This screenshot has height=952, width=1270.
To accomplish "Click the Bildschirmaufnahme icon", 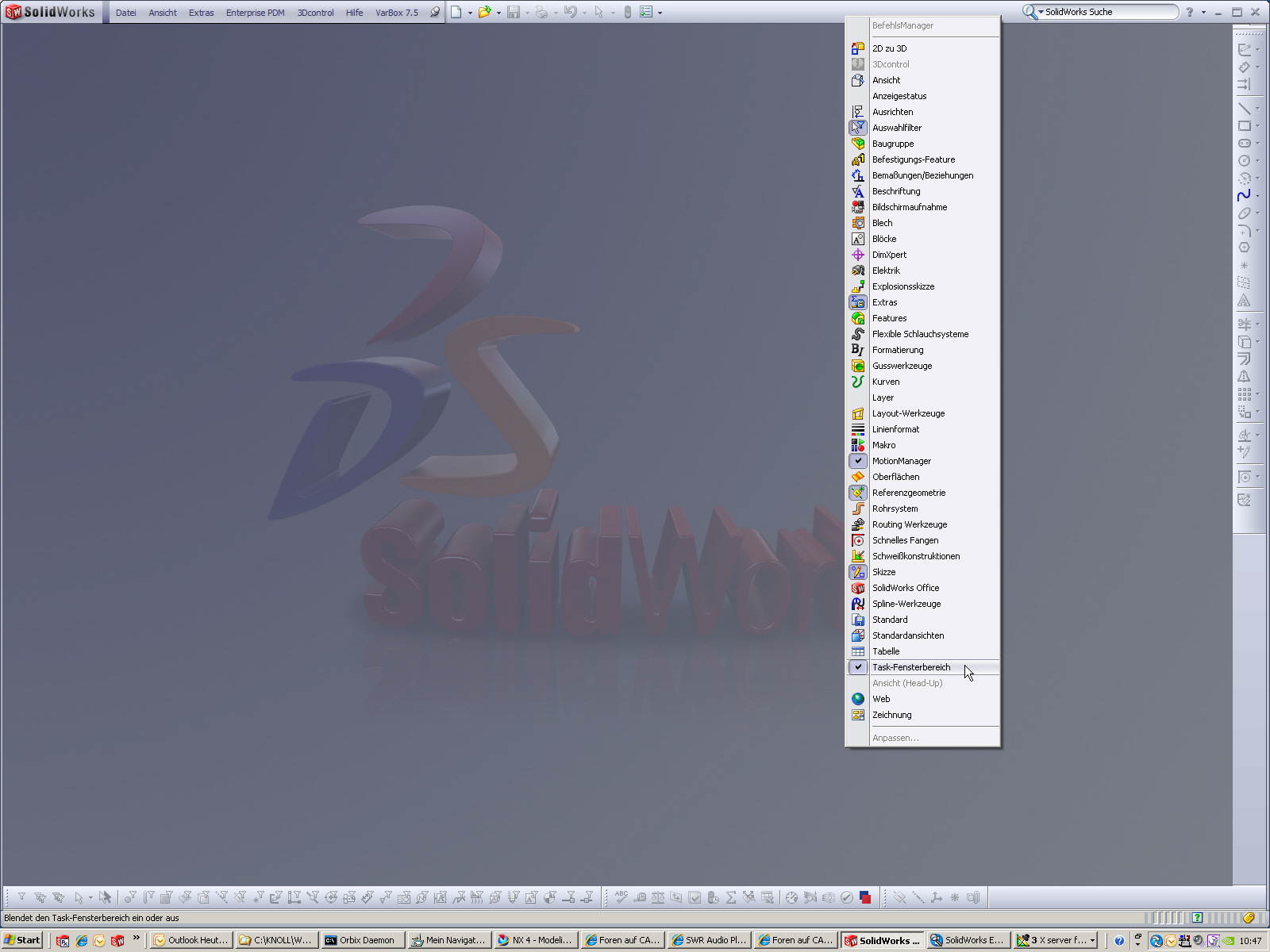I will click(x=858, y=207).
